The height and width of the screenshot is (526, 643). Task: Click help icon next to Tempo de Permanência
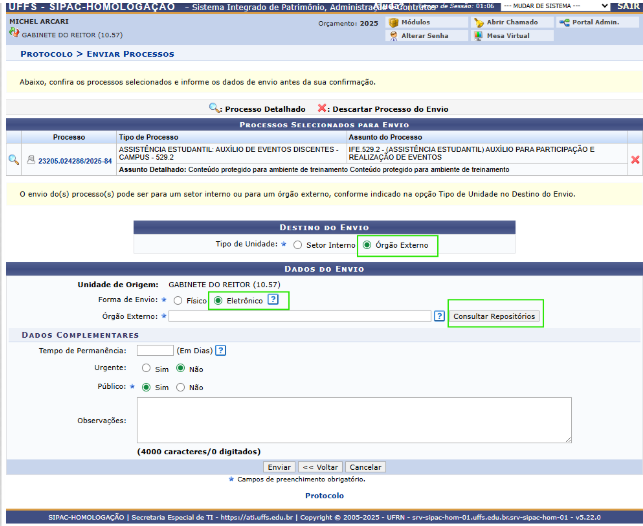(221, 350)
